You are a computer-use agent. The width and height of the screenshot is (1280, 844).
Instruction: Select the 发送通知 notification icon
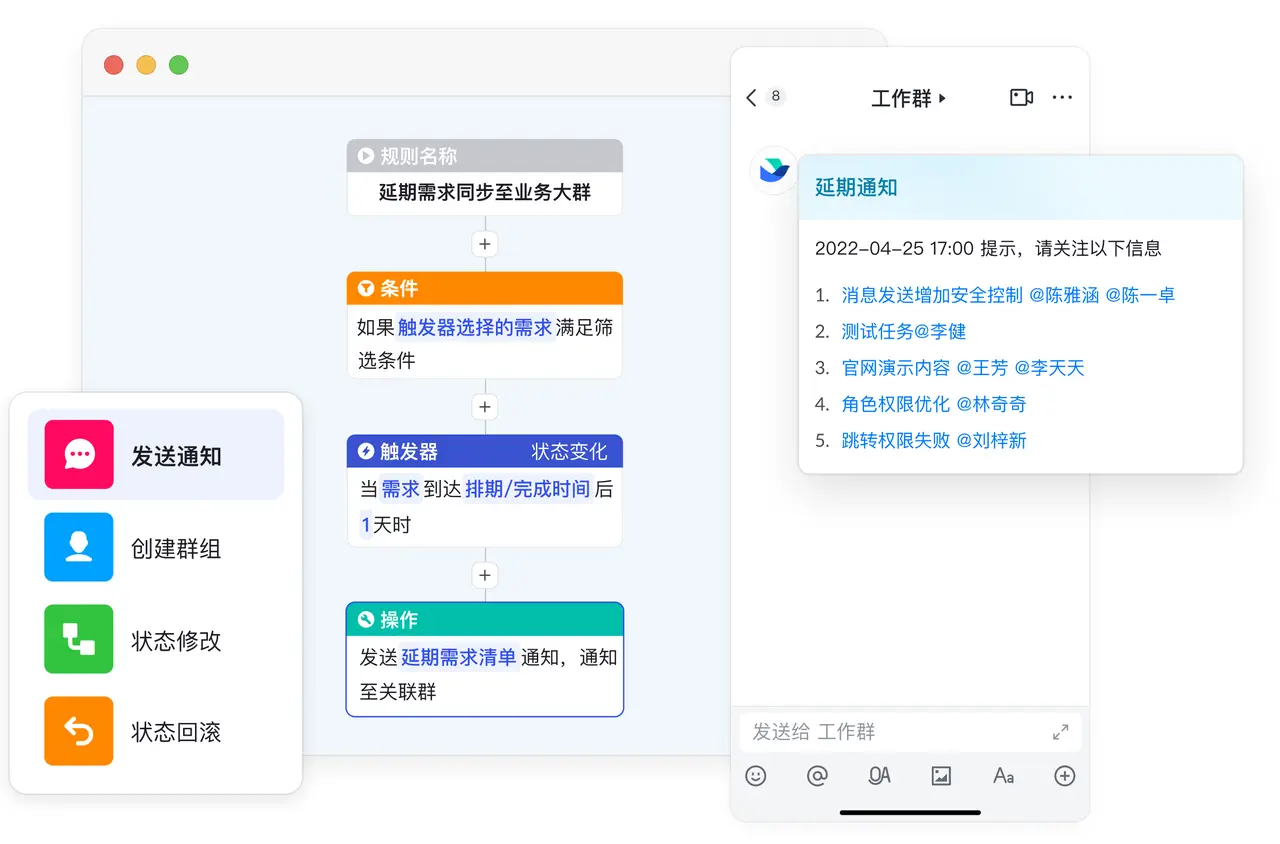coord(78,453)
